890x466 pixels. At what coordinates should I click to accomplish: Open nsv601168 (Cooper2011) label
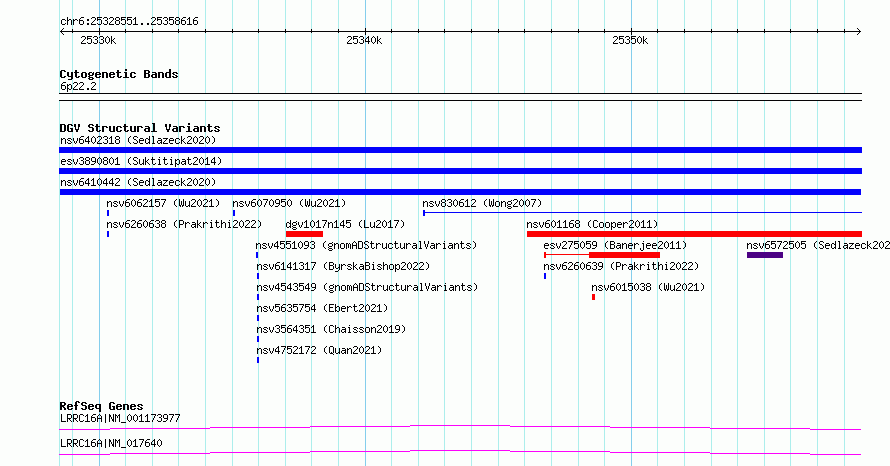coord(592,224)
